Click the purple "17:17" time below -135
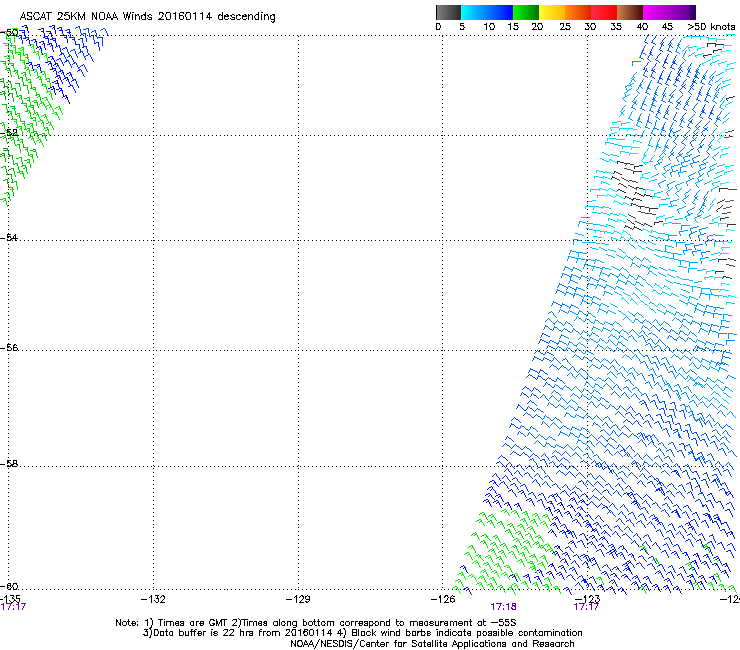The width and height of the screenshot is (740, 650). (13, 607)
